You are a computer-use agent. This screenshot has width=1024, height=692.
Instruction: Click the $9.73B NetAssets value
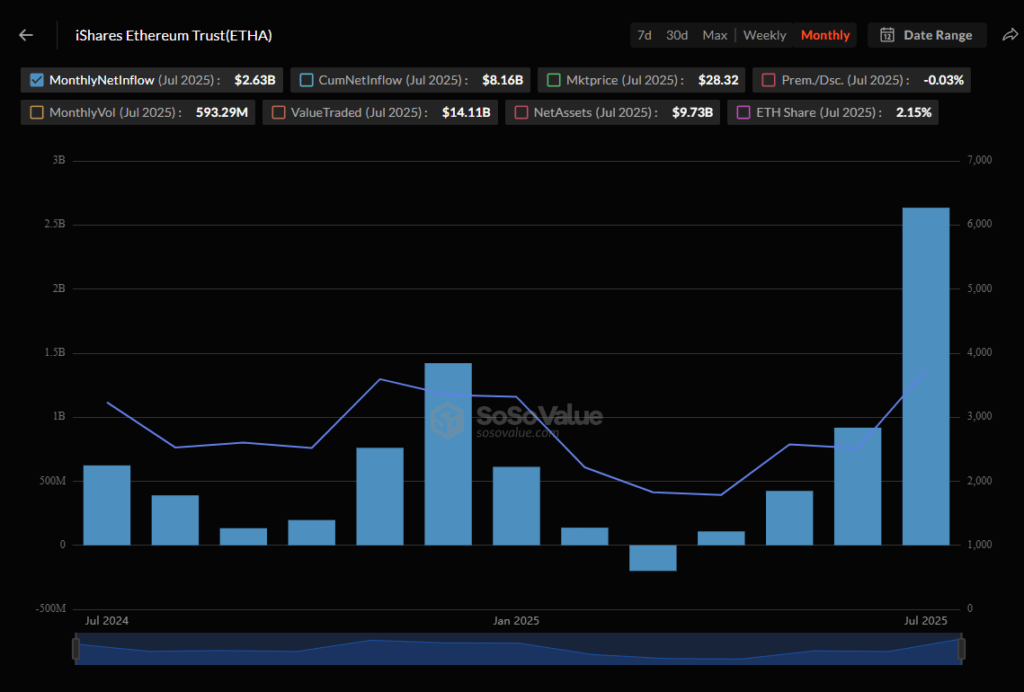[692, 112]
